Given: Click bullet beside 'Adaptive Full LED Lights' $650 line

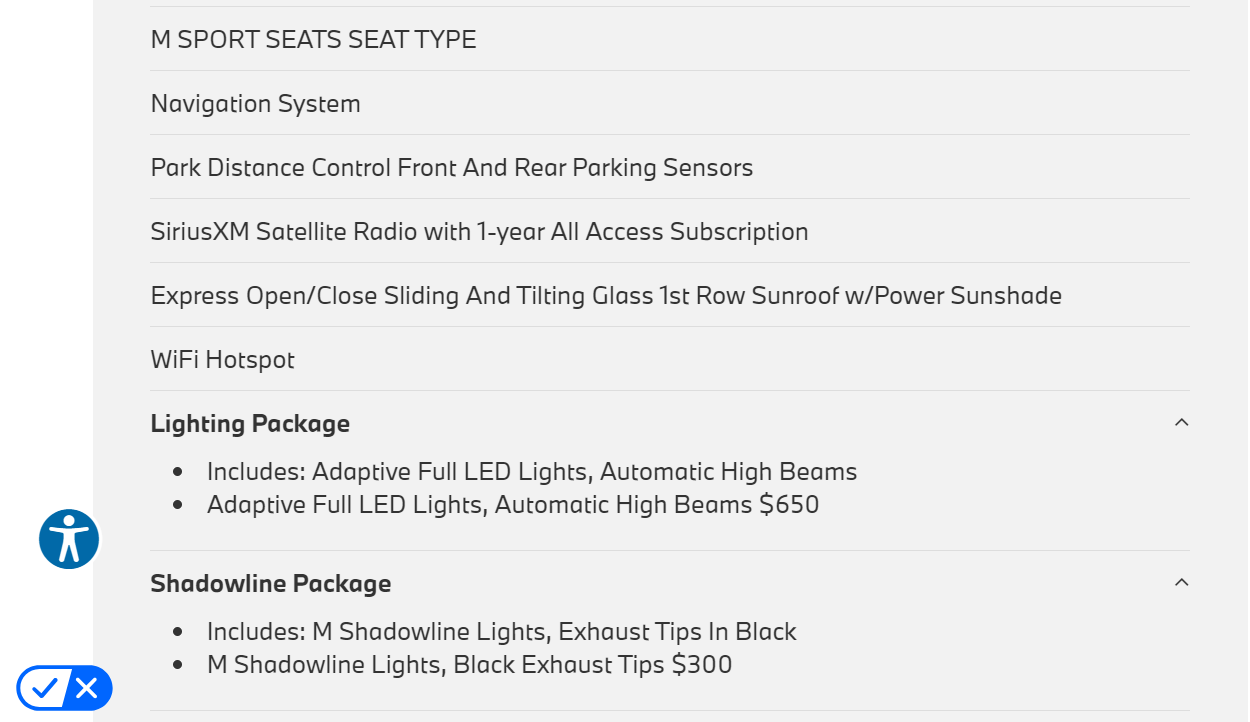Looking at the screenshot, I should pyautogui.click(x=178, y=505).
